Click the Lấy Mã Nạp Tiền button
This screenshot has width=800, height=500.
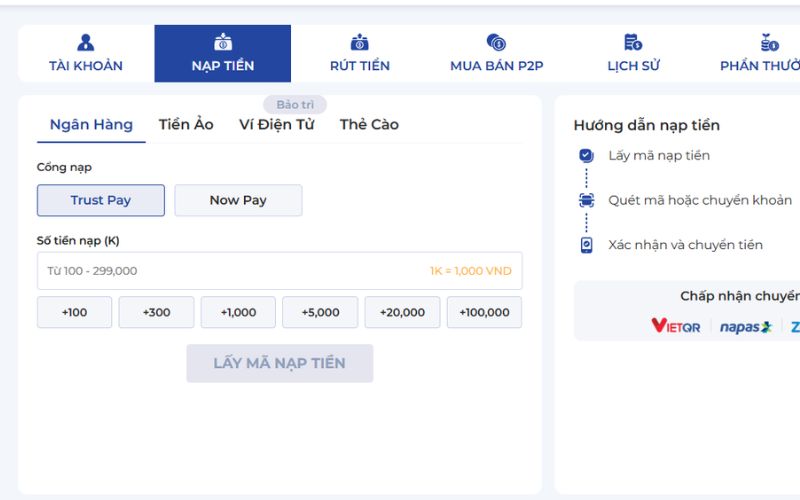coord(280,363)
